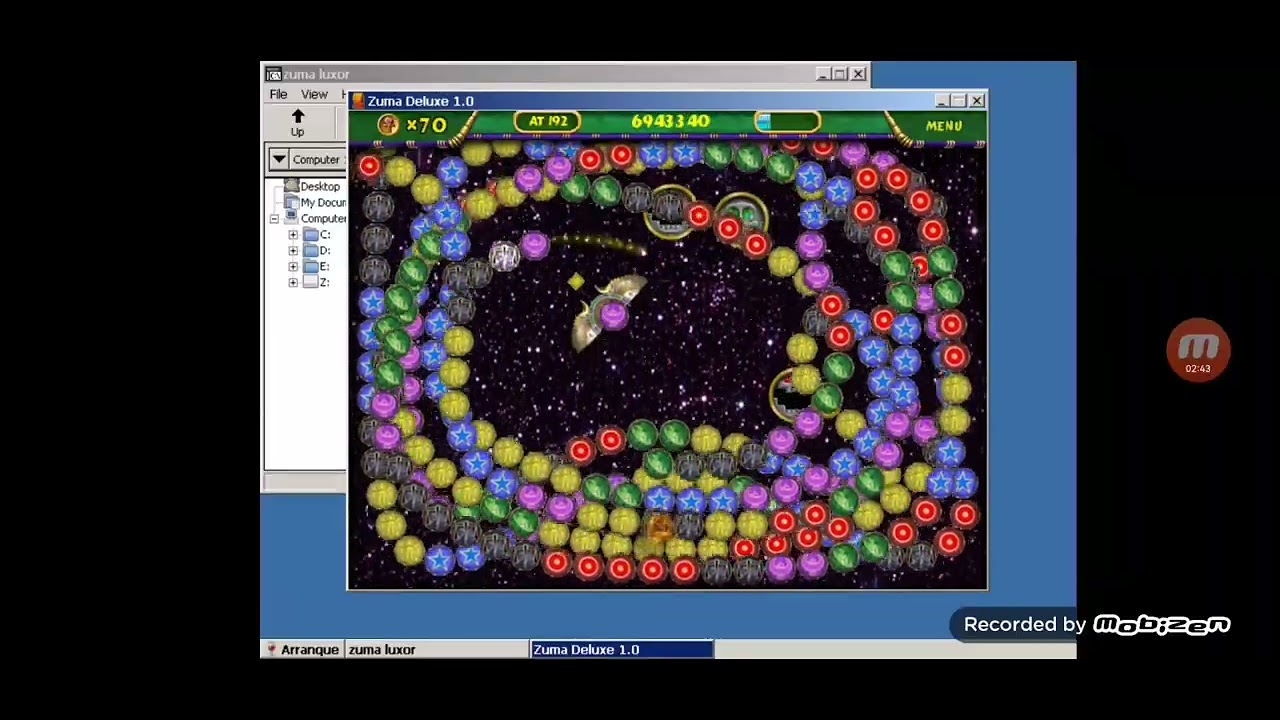This screenshot has height=720, width=1280.
Task: Select the Z: drive label
Action: pos(325,282)
